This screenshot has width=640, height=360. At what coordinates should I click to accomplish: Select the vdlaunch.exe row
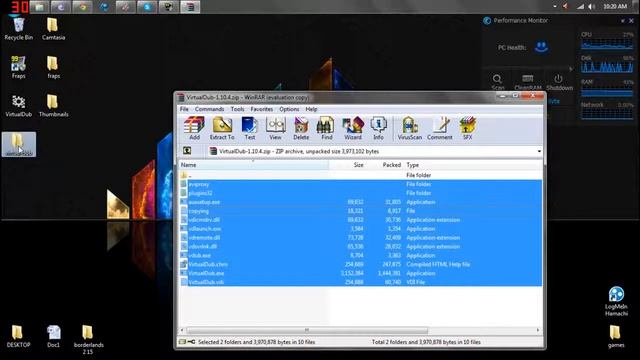tap(361, 229)
